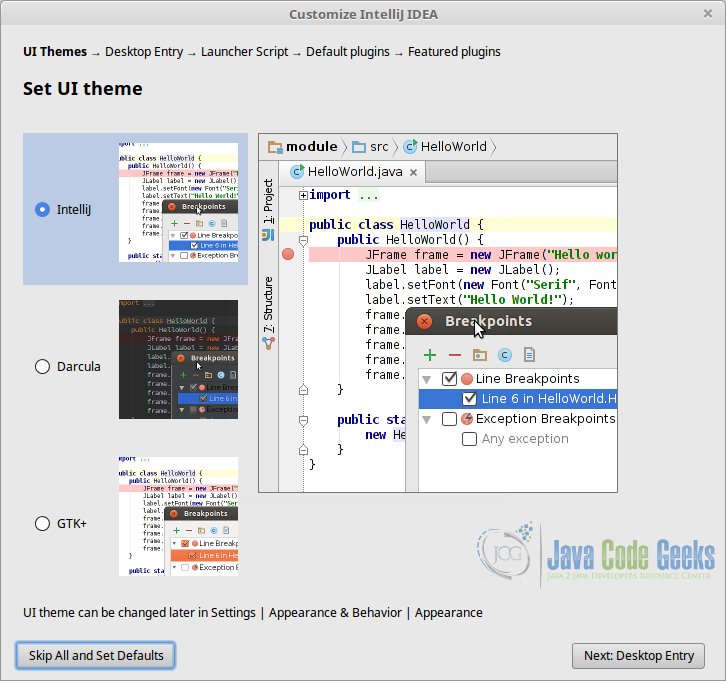The width and height of the screenshot is (726, 681).
Task: Click the Structure tool icon below its label
Action: [x=269, y=343]
